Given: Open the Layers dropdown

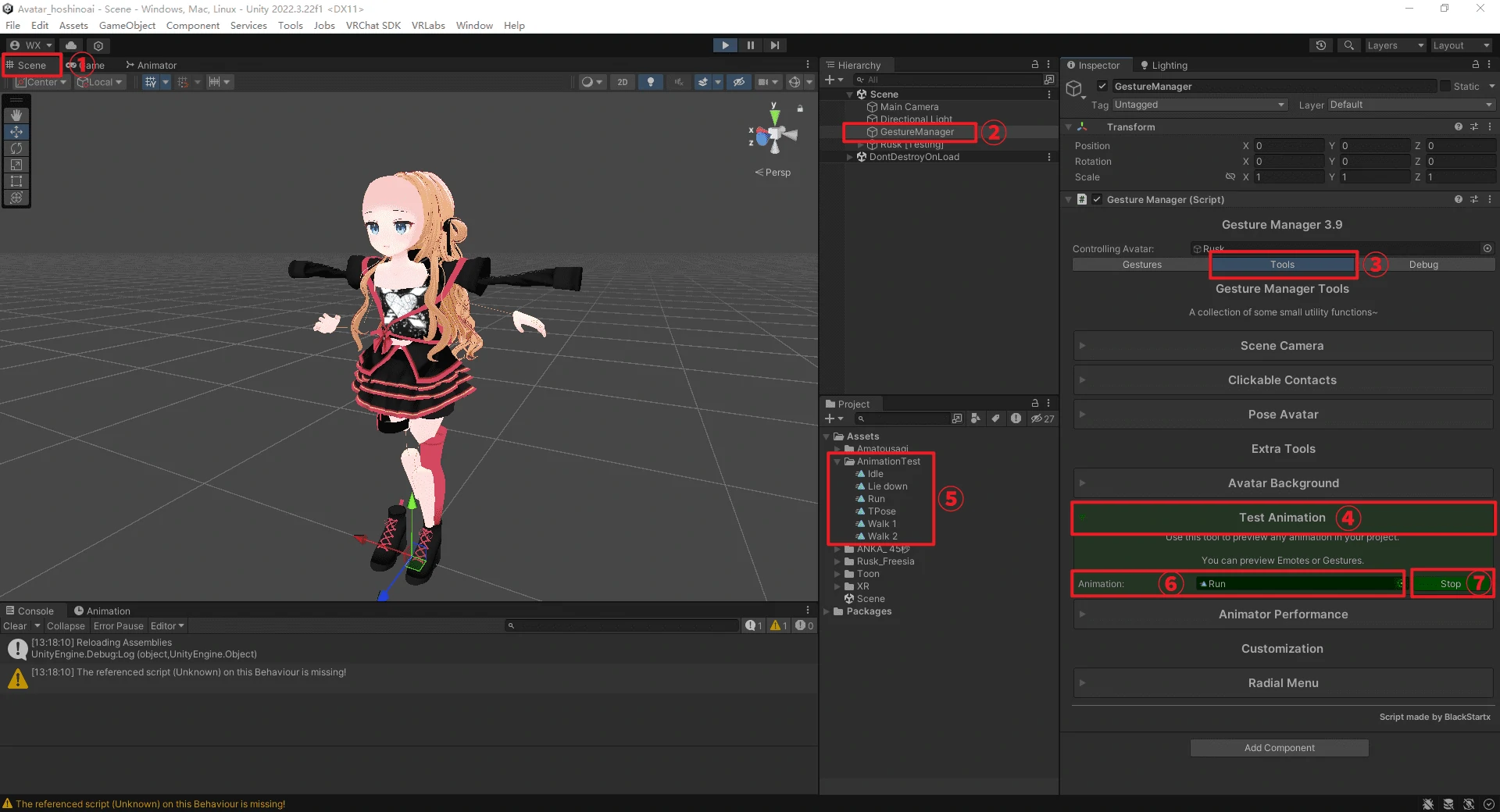Looking at the screenshot, I should coord(1395,45).
